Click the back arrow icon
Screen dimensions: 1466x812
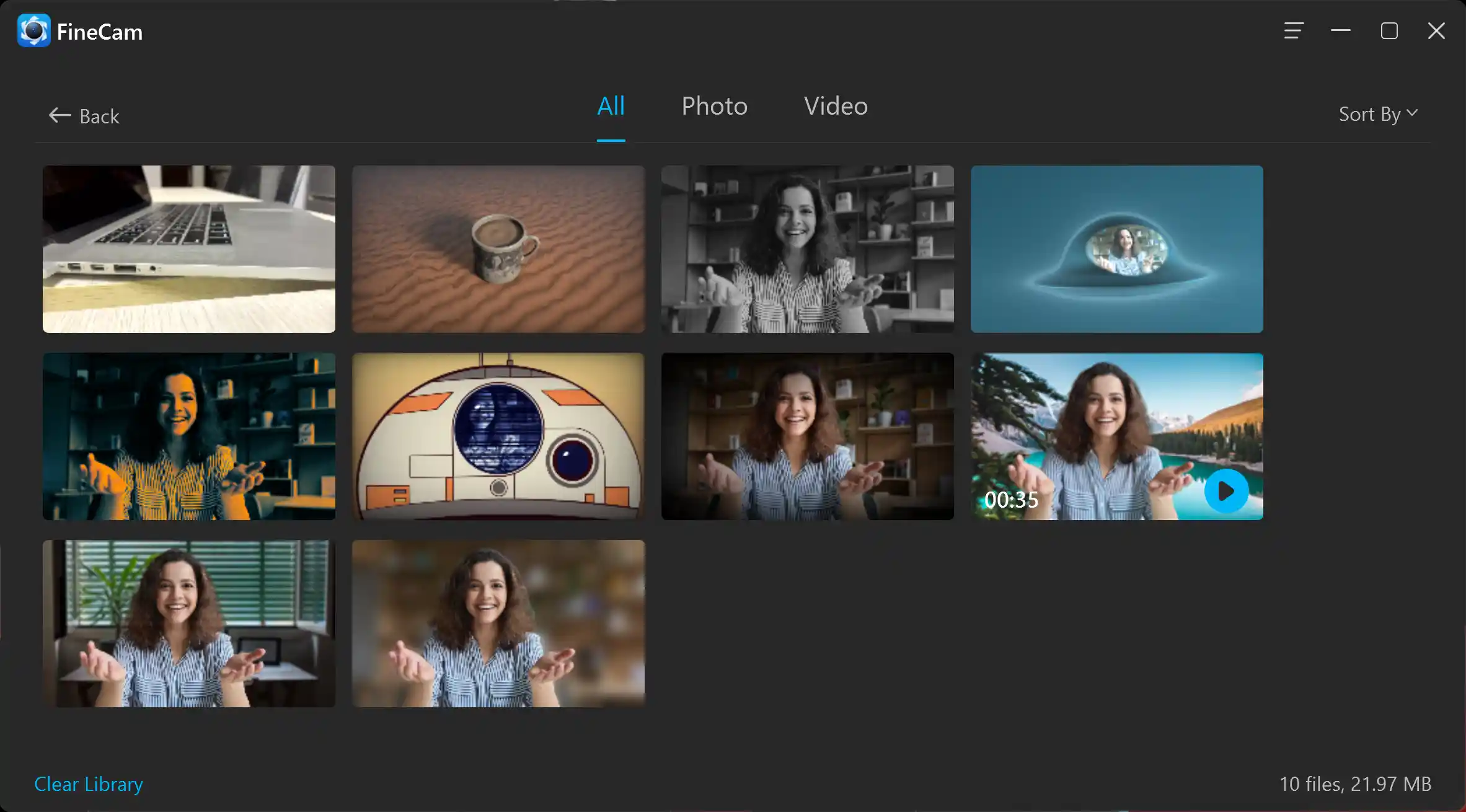[60, 115]
